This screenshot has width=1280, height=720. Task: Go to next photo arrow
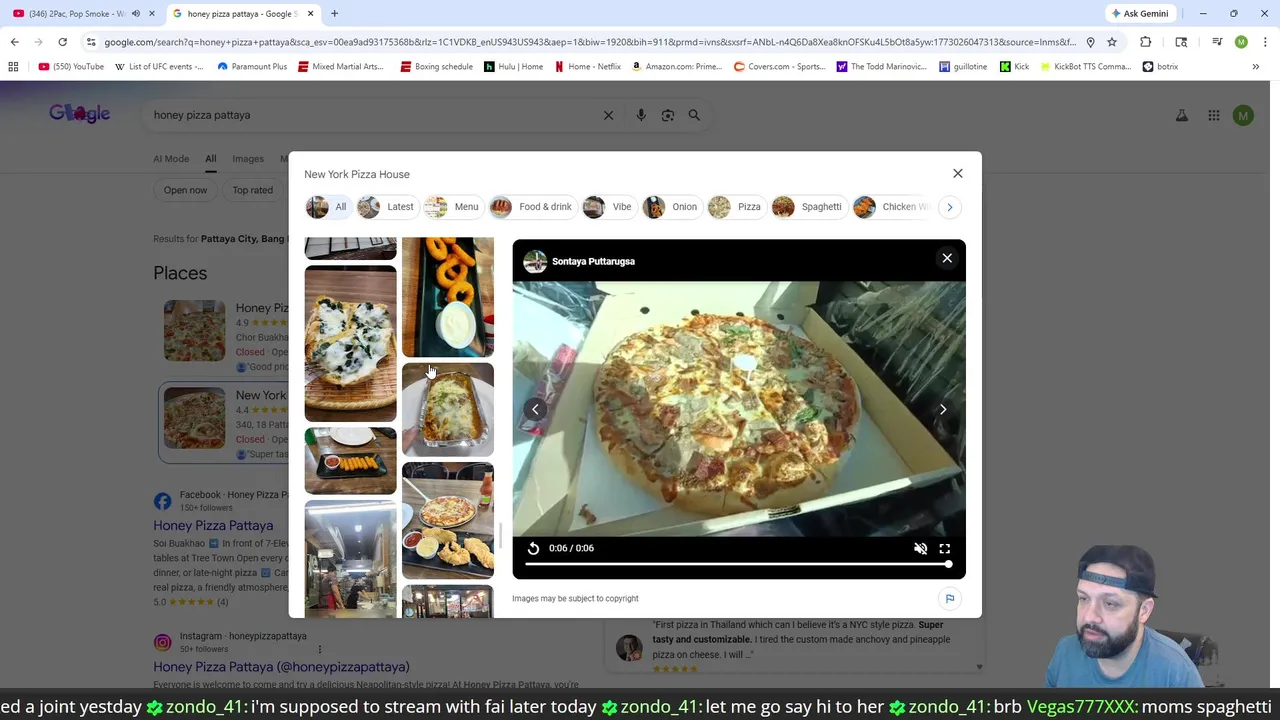click(942, 409)
